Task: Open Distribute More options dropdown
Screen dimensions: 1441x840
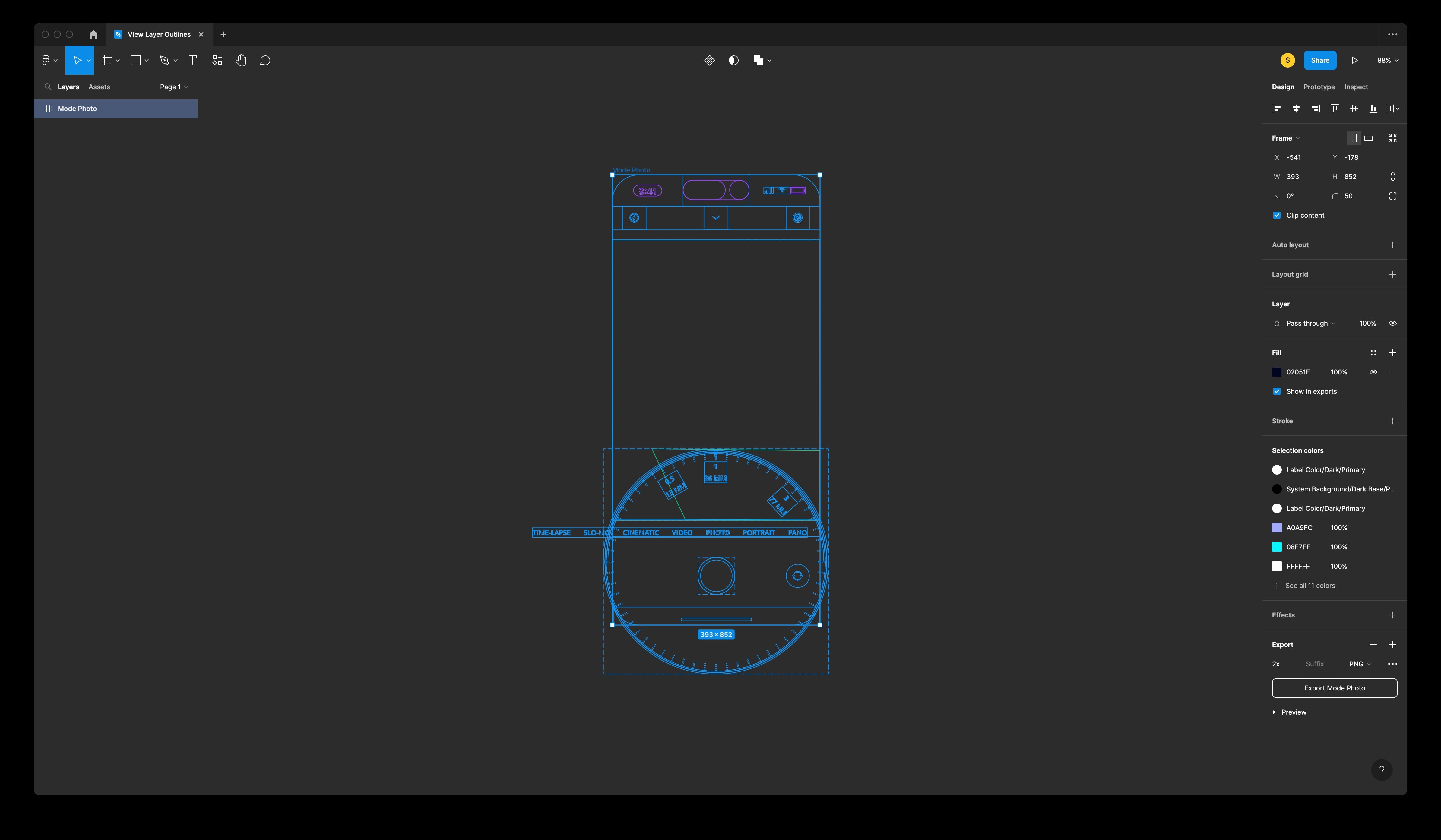Action: tap(1392, 108)
